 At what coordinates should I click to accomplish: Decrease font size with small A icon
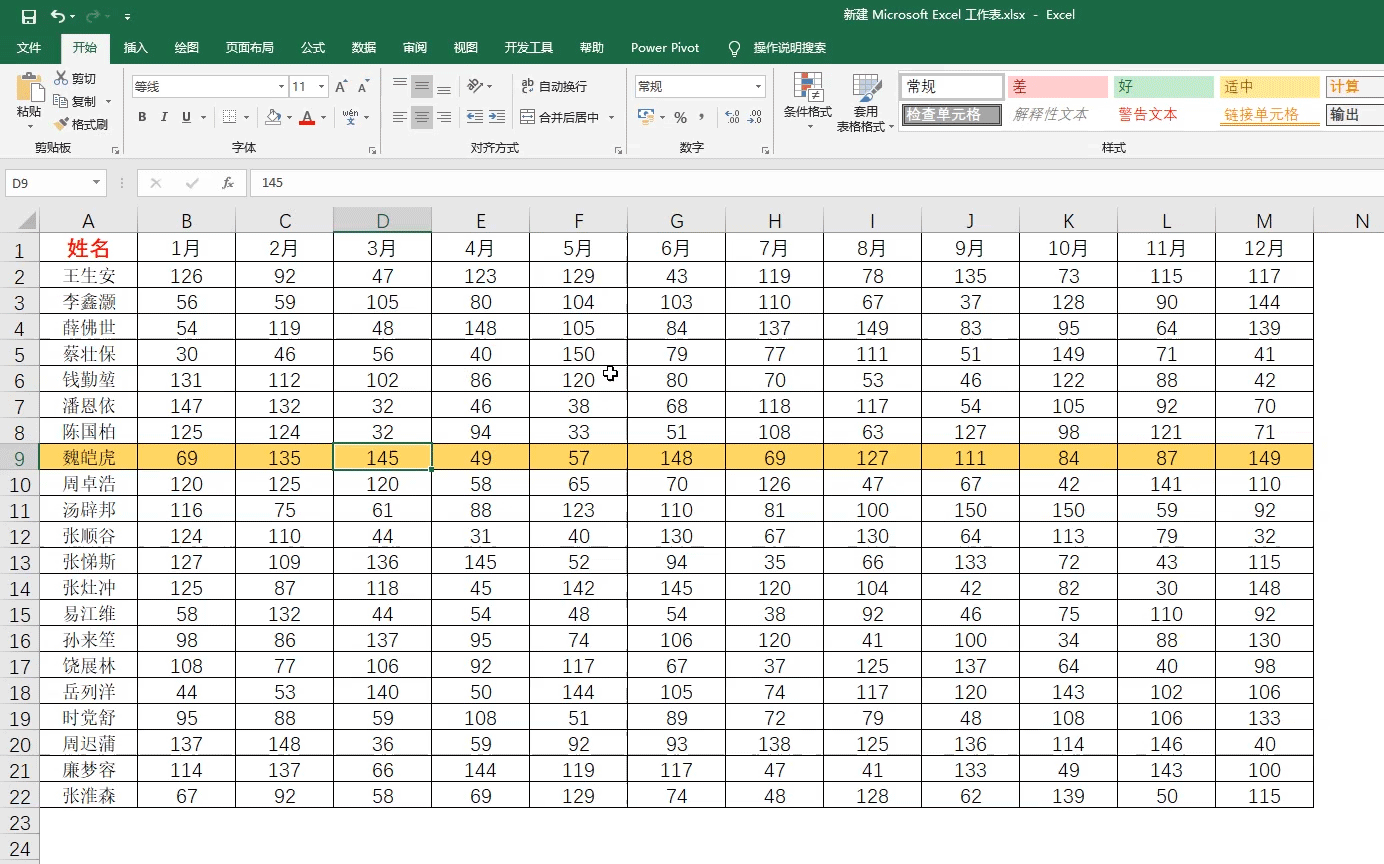(x=364, y=87)
